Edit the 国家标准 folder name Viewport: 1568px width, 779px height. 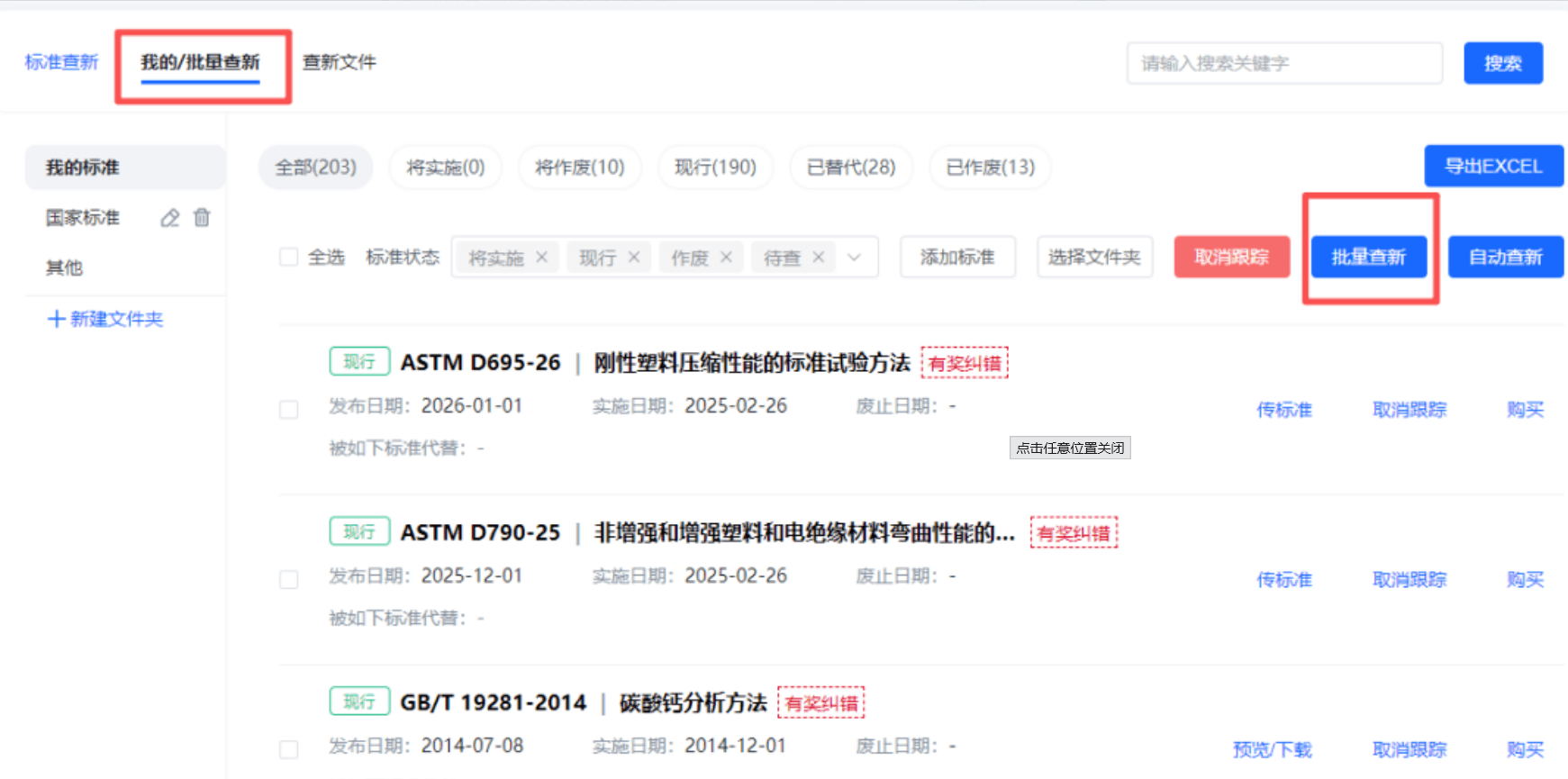[x=170, y=218]
